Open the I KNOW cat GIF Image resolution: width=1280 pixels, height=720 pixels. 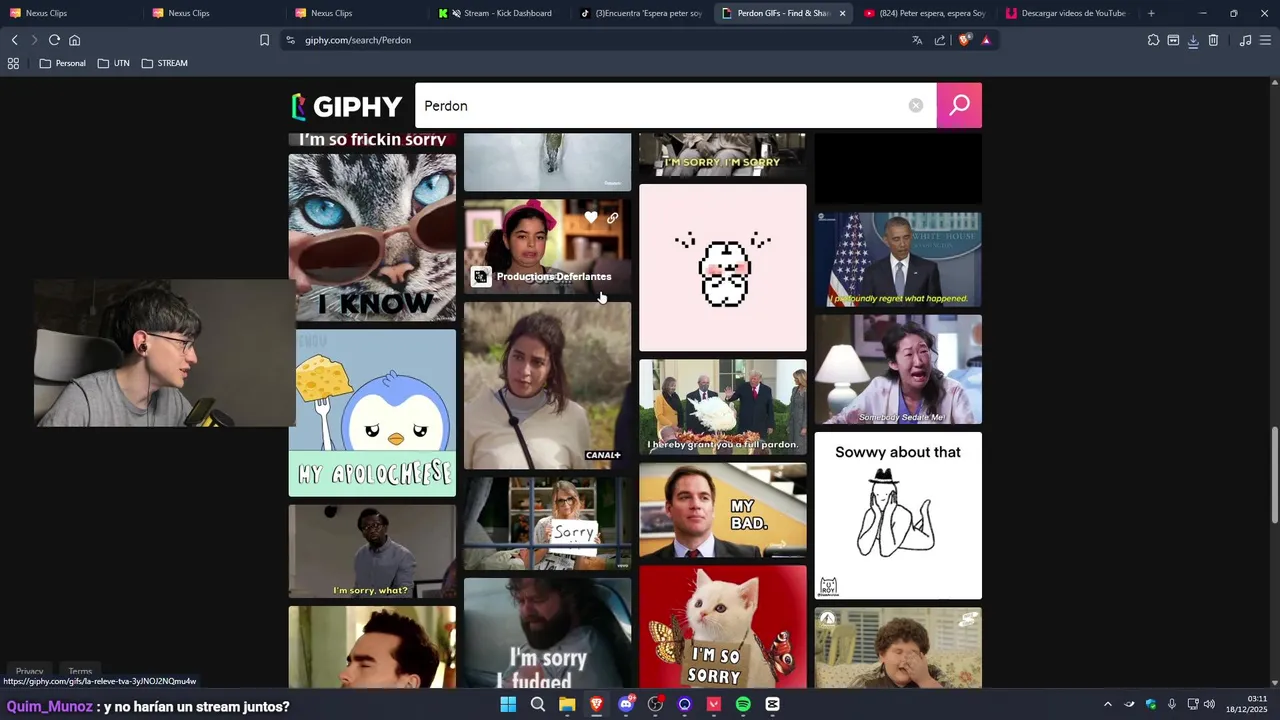(372, 237)
